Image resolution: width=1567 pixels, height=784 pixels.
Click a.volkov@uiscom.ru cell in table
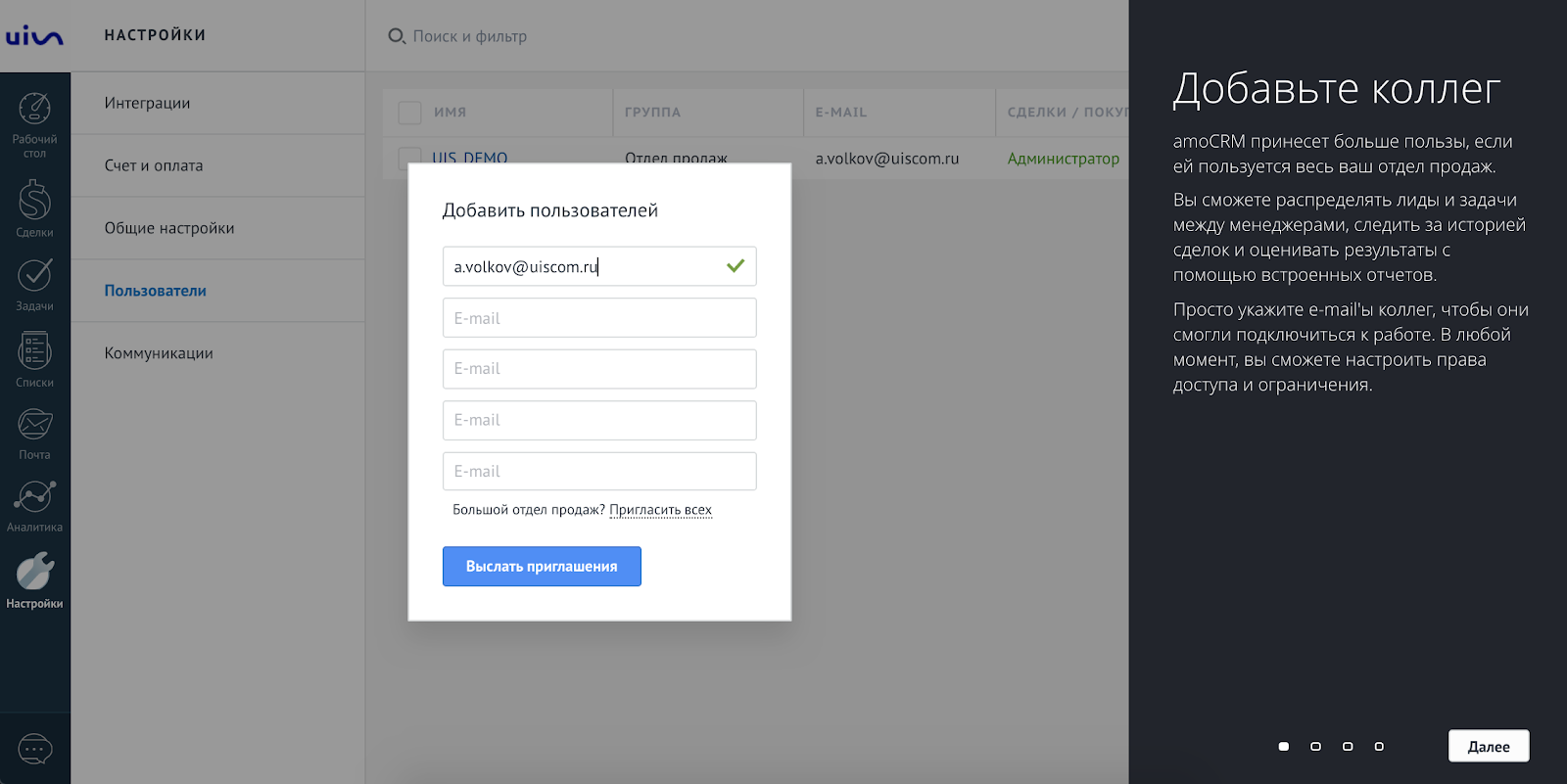point(887,159)
